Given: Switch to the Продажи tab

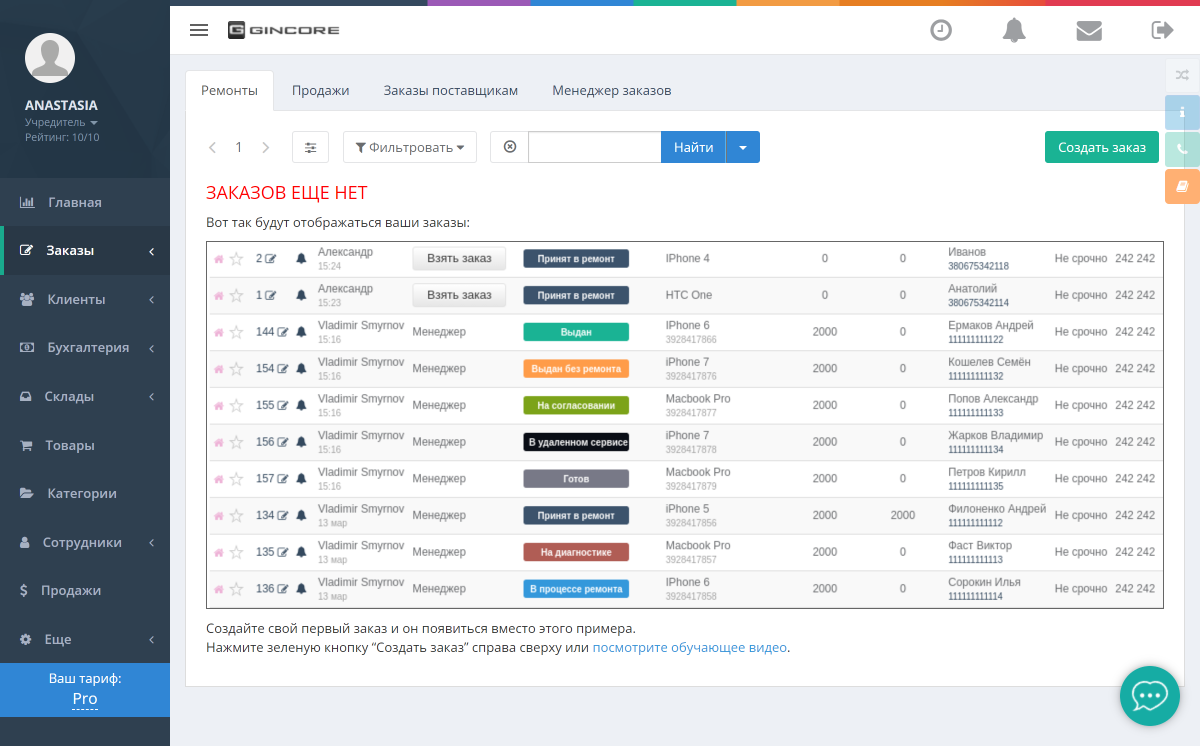Looking at the screenshot, I should (x=320, y=90).
